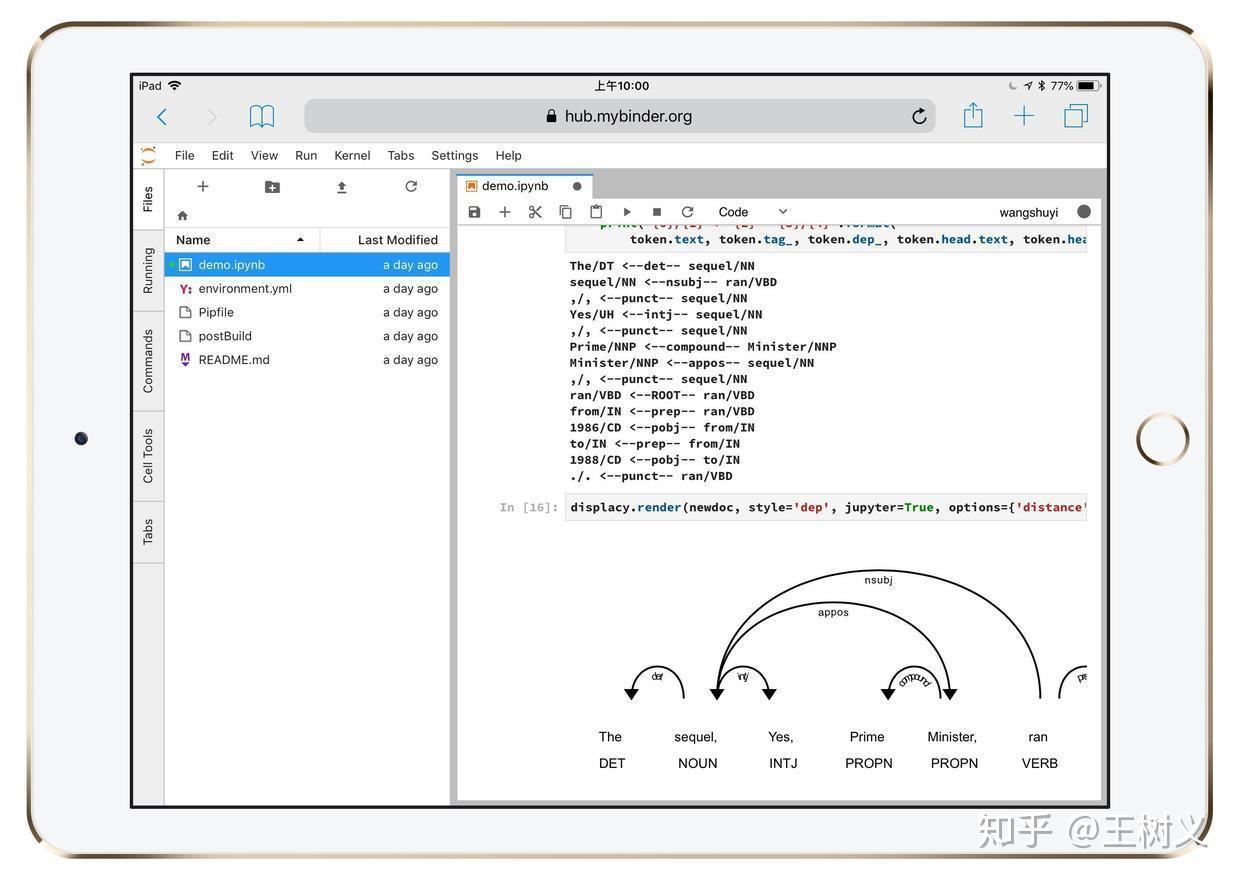
Task: Cut the selected cell with scissors icon
Action: click(535, 212)
